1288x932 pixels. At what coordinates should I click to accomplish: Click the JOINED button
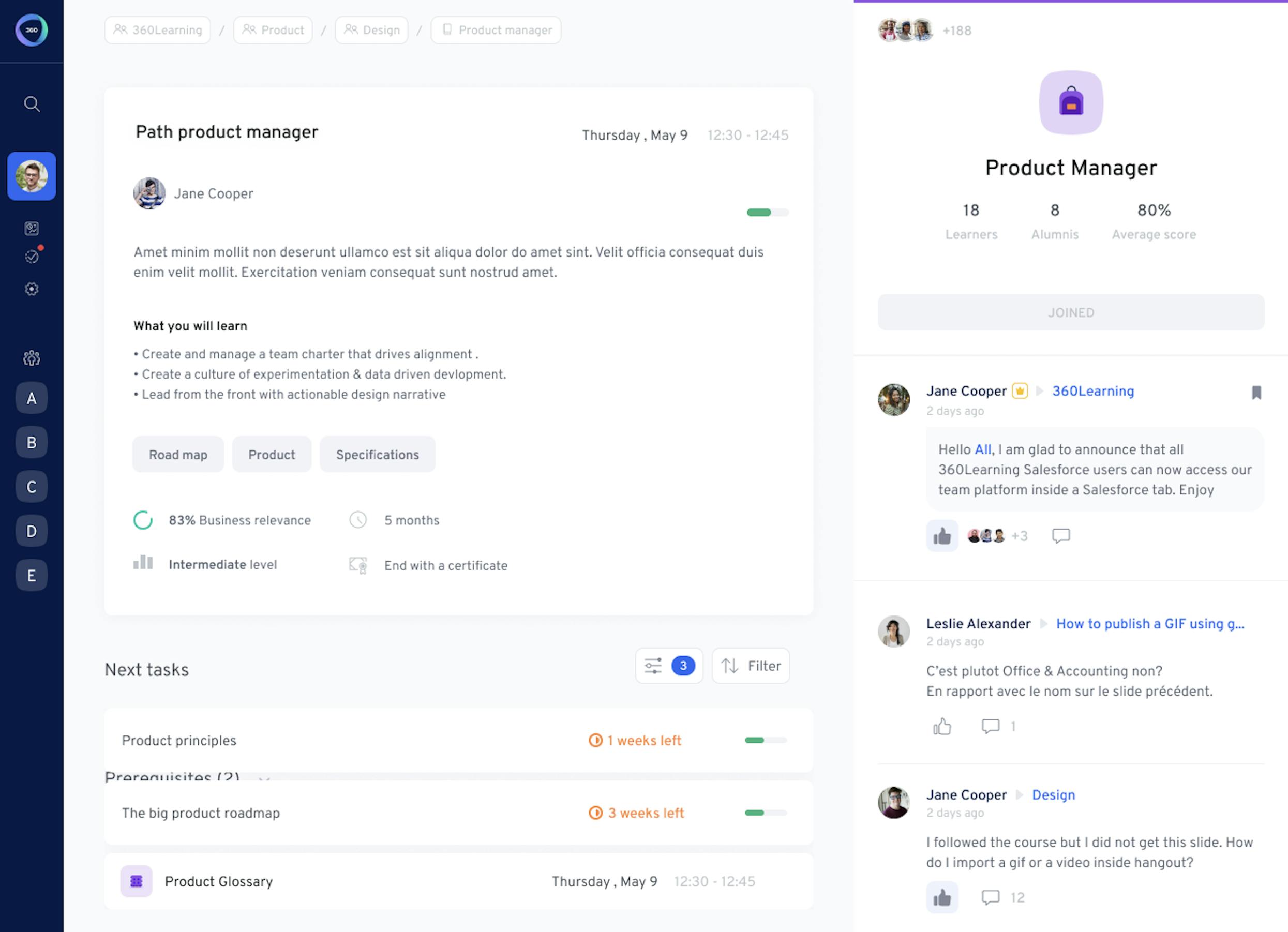[1071, 312]
